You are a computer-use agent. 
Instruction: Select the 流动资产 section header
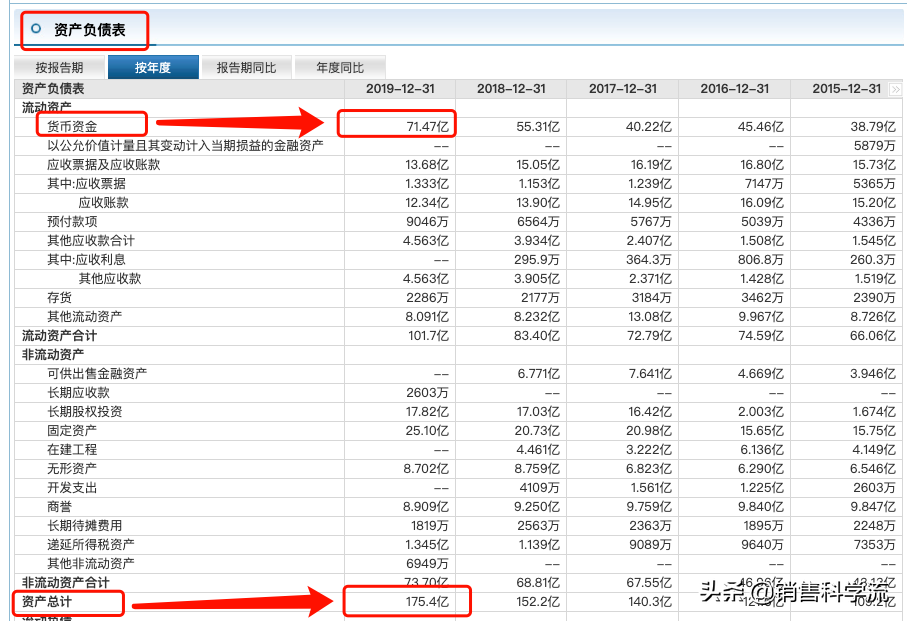click(46, 107)
